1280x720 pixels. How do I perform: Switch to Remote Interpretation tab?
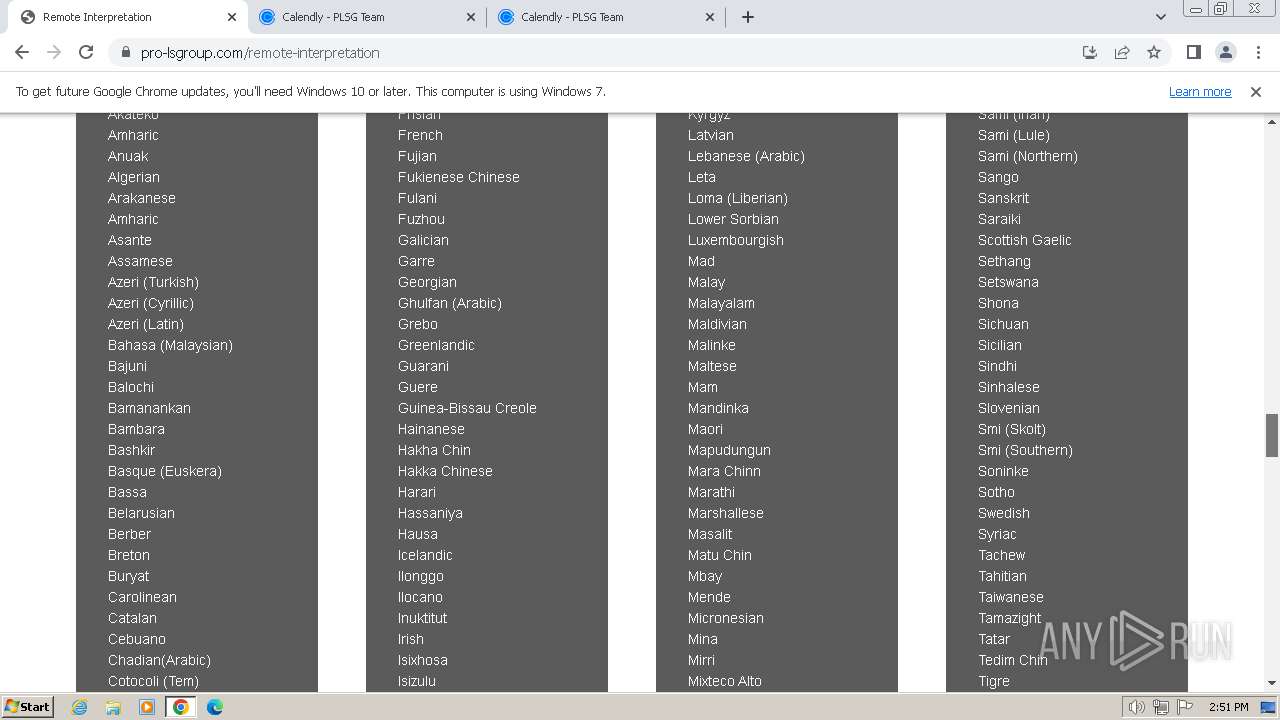[x=127, y=17]
